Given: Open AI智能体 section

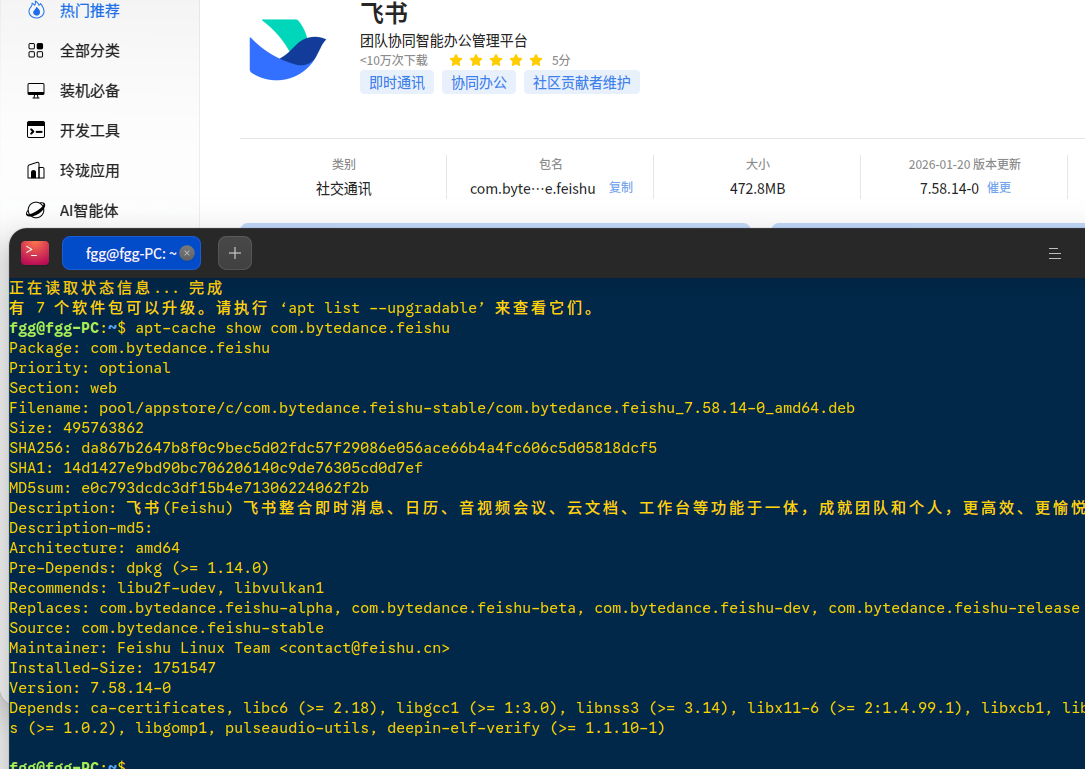Looking at the screenshot, I should click(89, 211).
